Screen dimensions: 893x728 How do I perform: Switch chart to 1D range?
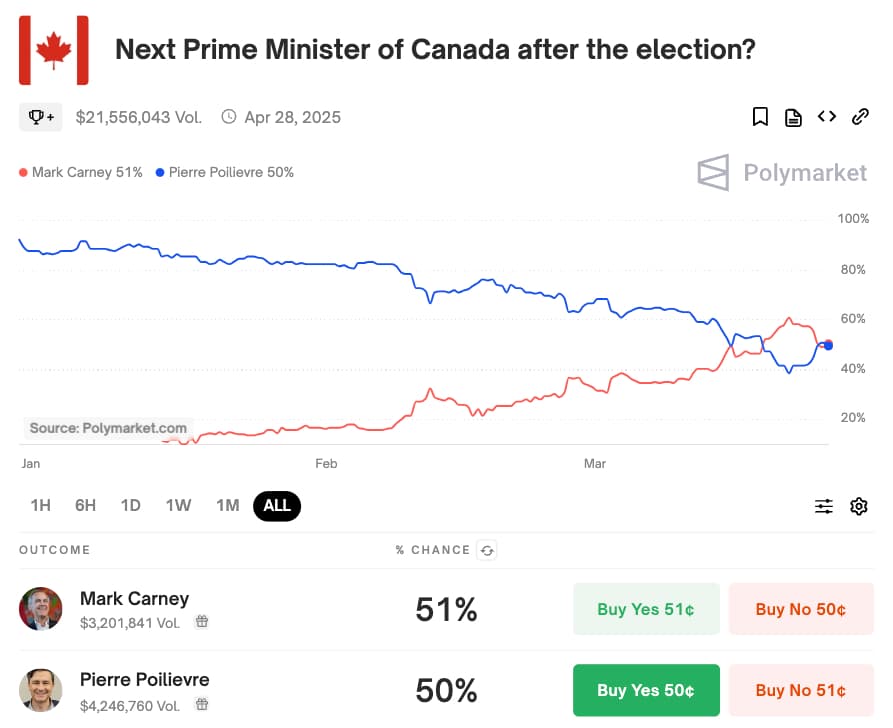tap(131, 505)
